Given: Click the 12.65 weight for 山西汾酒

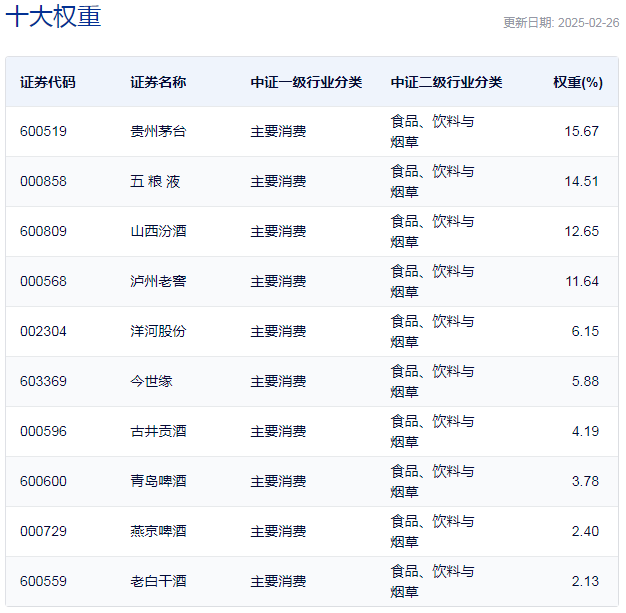Looking at the screenshot, I should click(581, 231).
